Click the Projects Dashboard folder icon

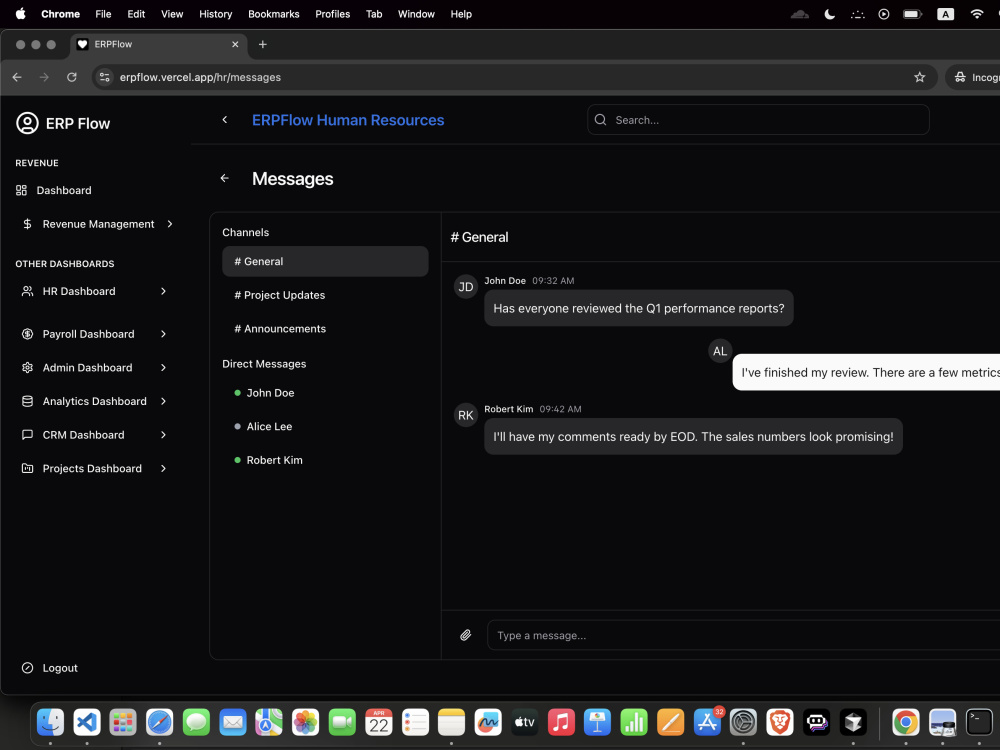[x=27, y=468]
